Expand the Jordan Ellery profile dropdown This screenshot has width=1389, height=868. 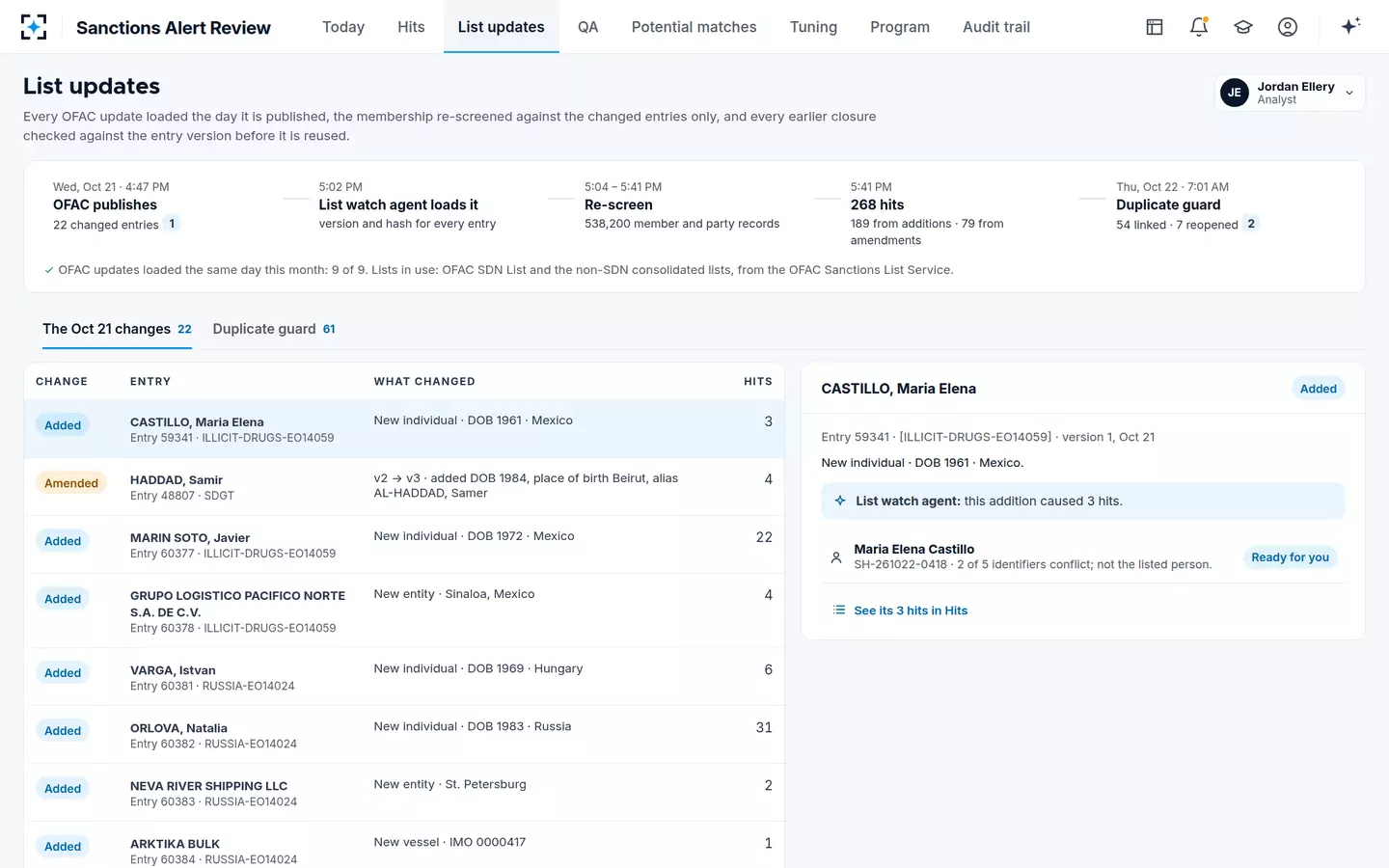(1290, 93)
